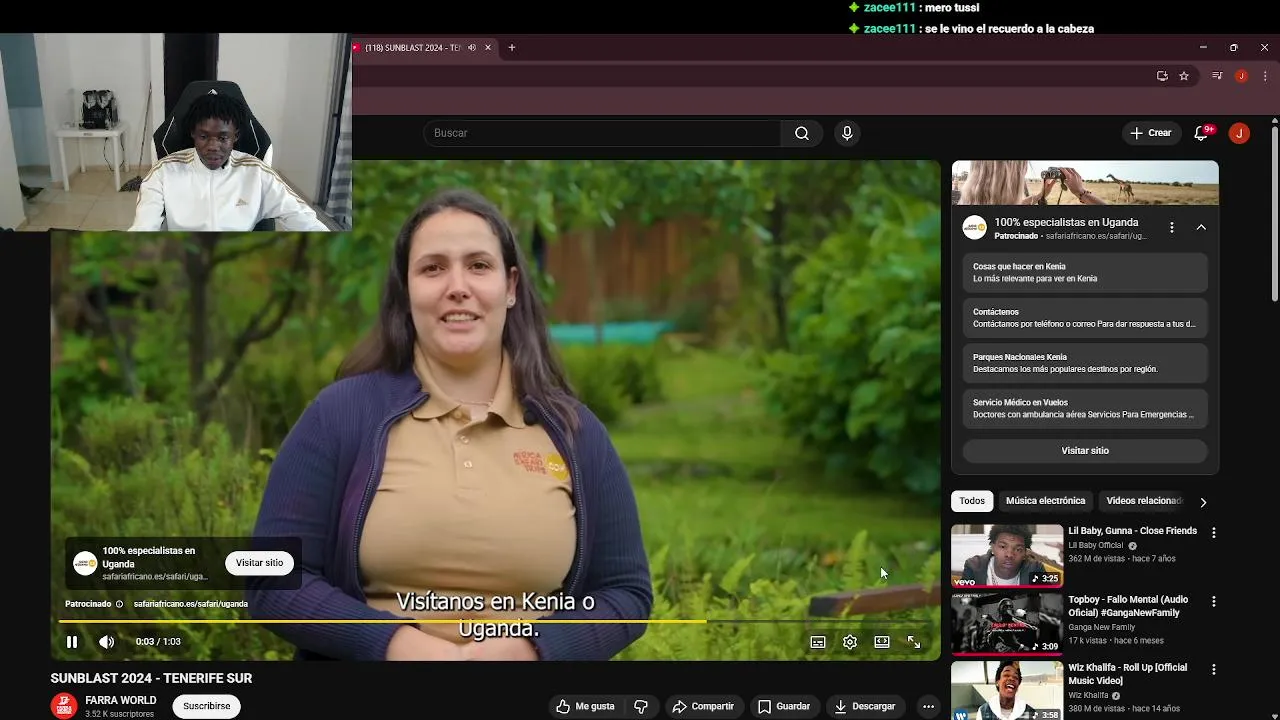The image size is (1280, 720).
Task: Click 'Visitar sitio' on video overlay
Action: 260,563
